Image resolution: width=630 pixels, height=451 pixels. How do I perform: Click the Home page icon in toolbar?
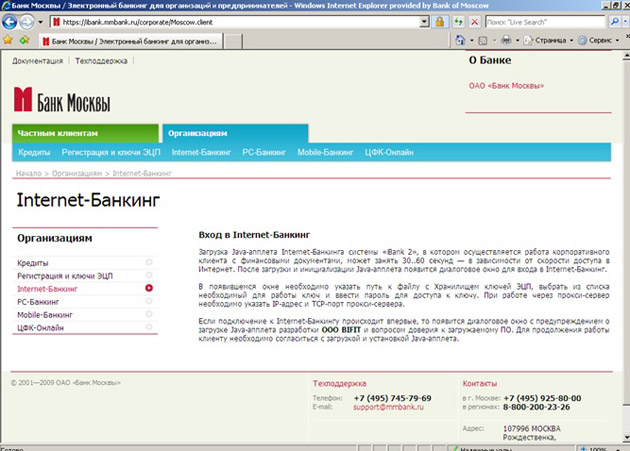pyautogui.click(x=460, y=40)
